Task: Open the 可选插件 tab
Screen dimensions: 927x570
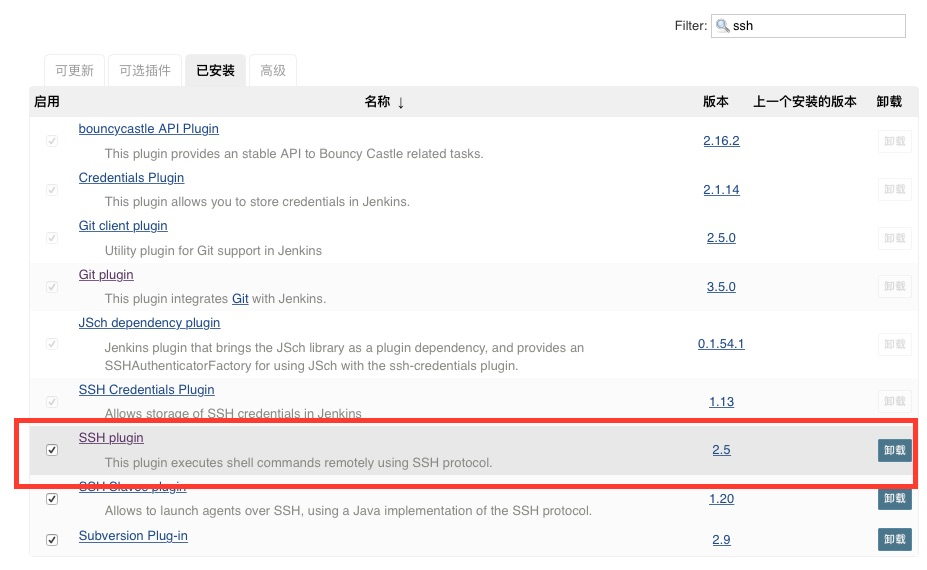Action: click(145, 70)
